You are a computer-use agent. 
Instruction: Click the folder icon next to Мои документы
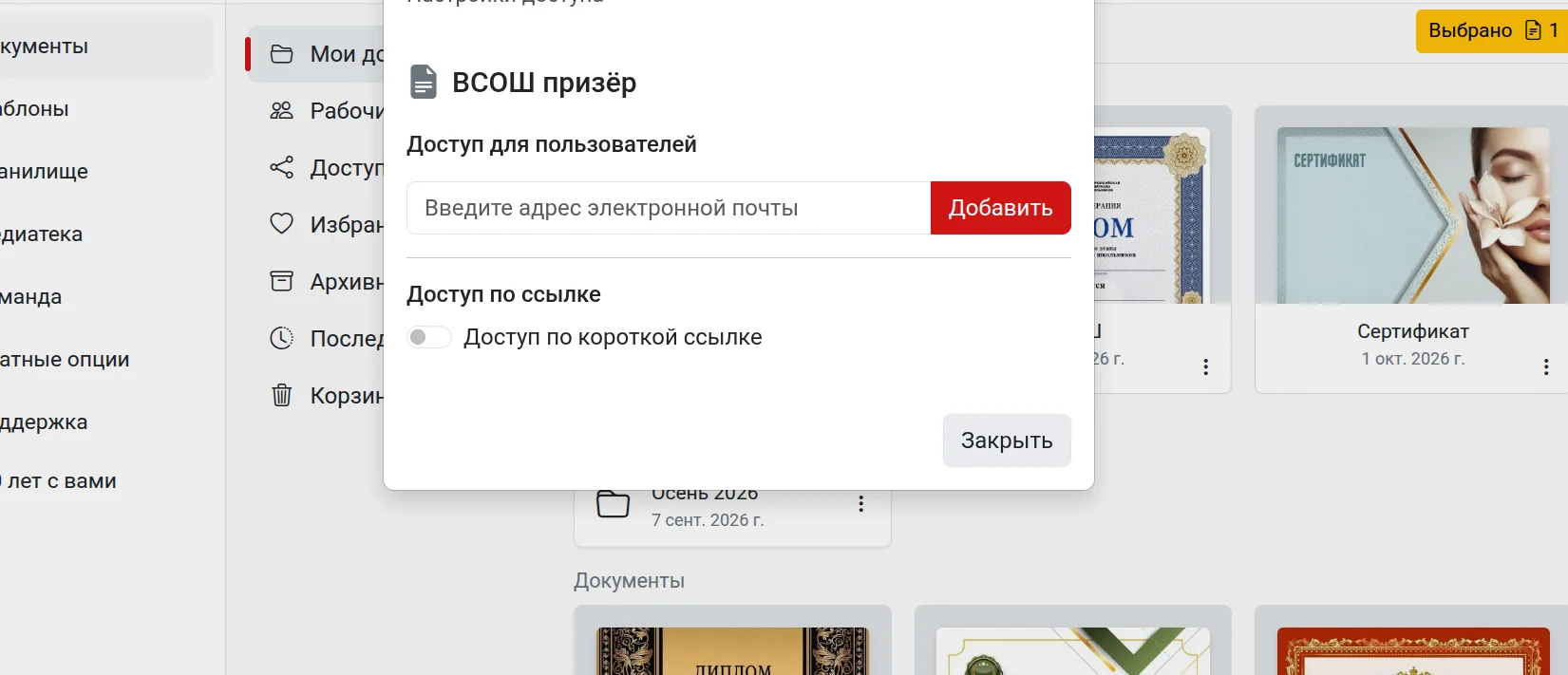282,54
